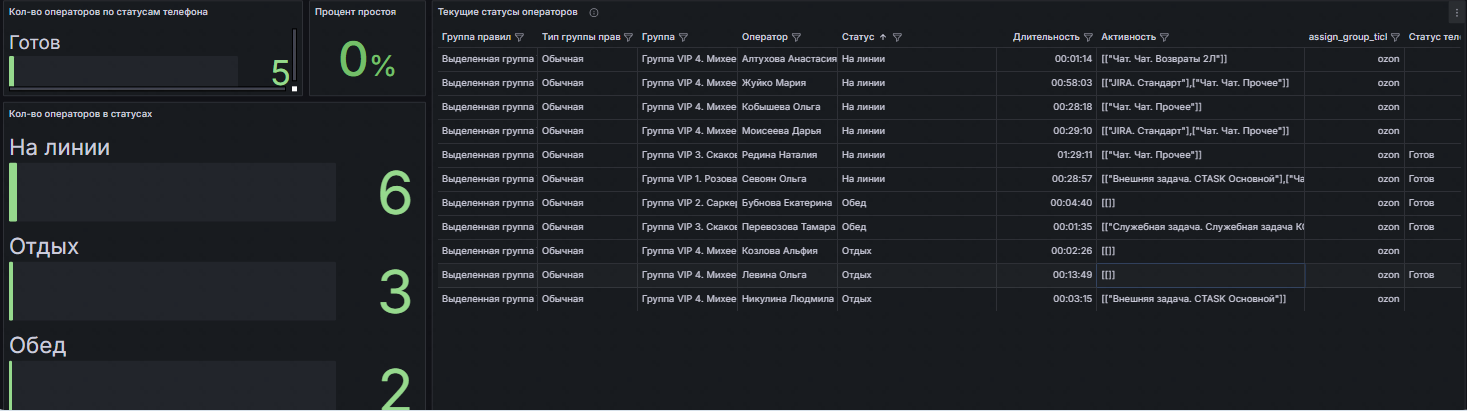Viewport: 1467px width, 411px height.
Task: Open the filter for the Тип группы прав column
Action: (x=628, y=37)
